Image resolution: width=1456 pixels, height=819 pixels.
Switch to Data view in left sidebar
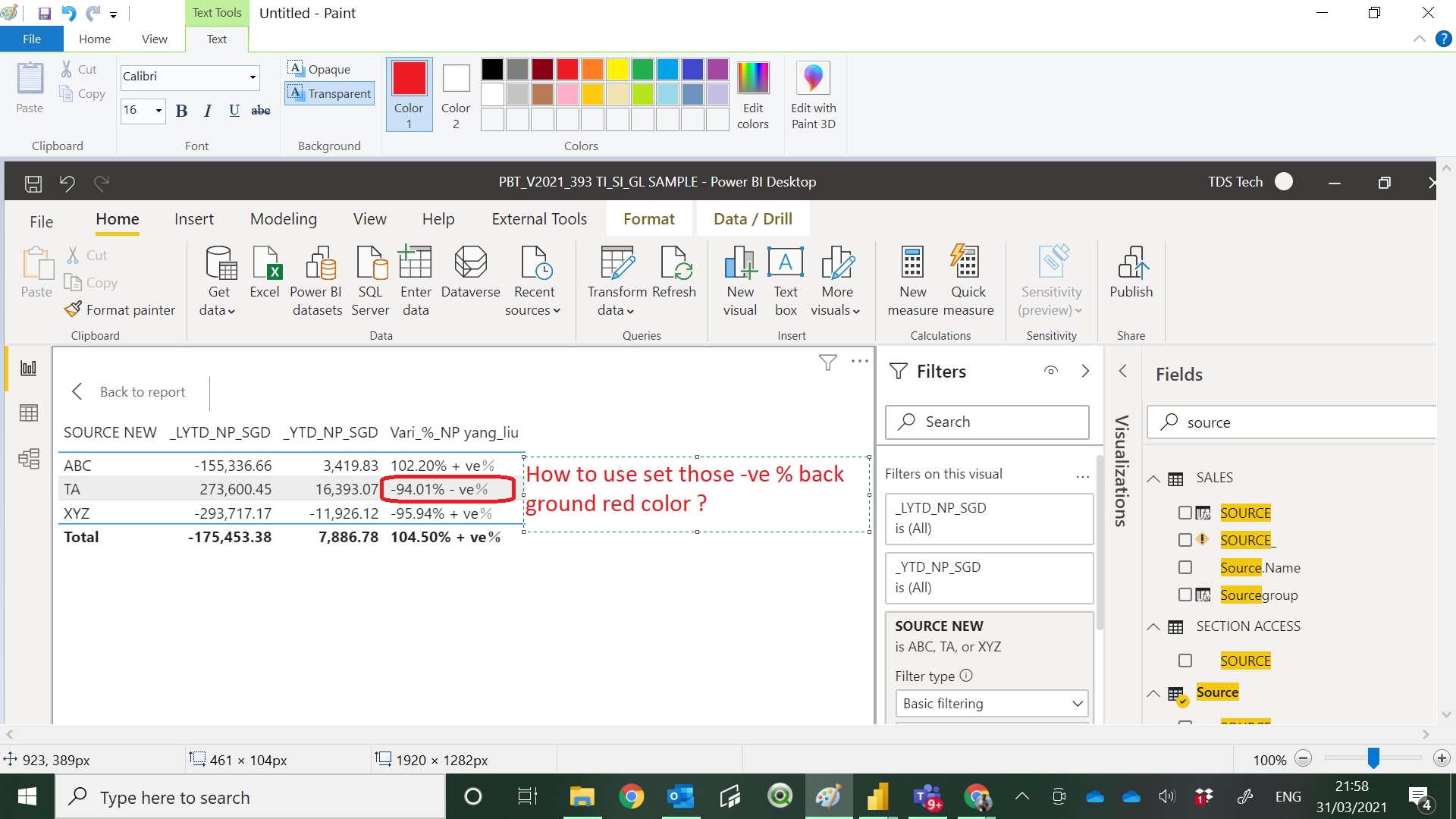click(x=29, y=413)
